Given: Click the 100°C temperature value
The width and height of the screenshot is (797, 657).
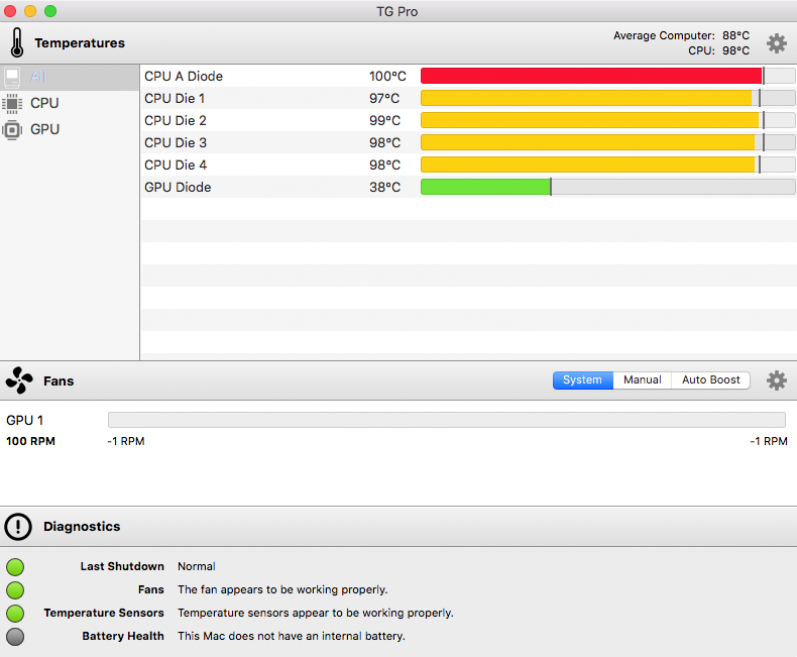Looking at the screenshot, I should click(387, 76).
